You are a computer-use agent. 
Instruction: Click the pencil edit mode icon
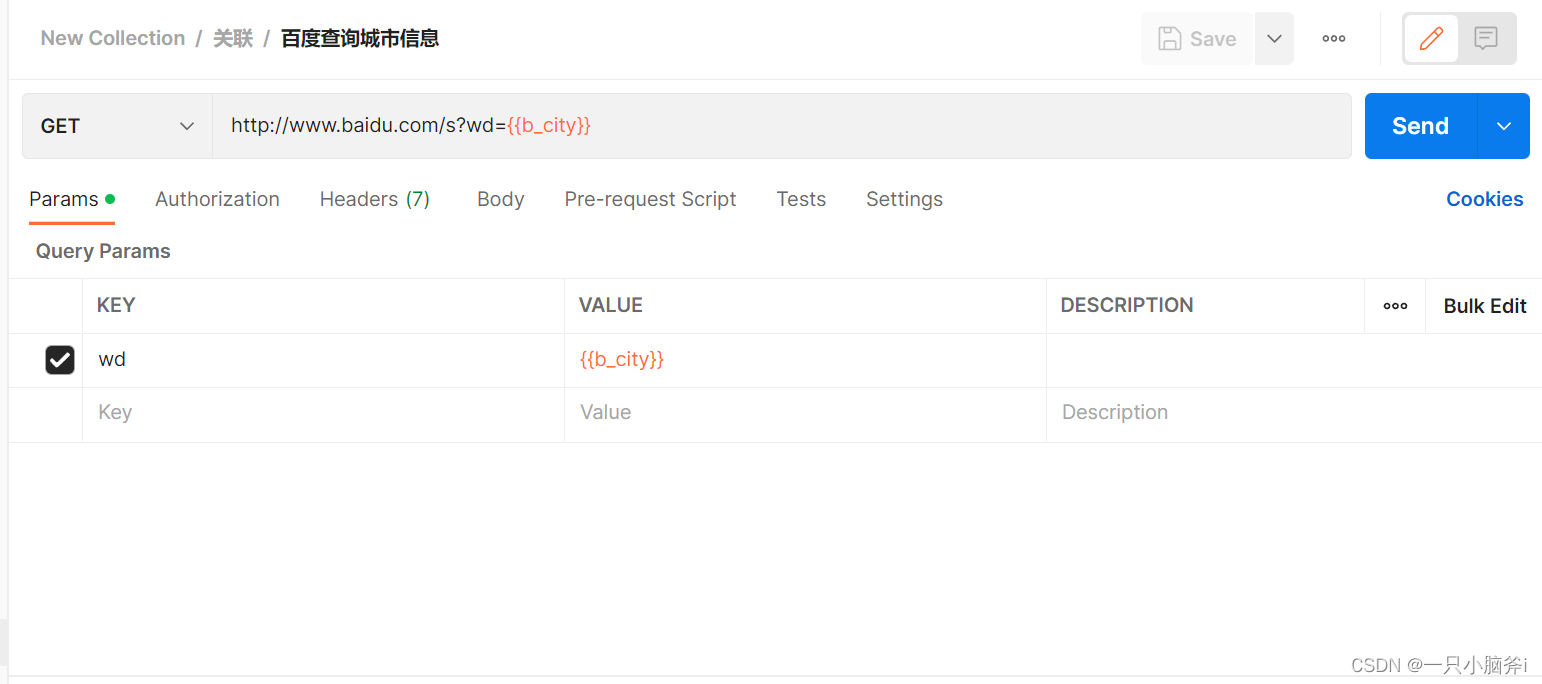point(1431,39)
